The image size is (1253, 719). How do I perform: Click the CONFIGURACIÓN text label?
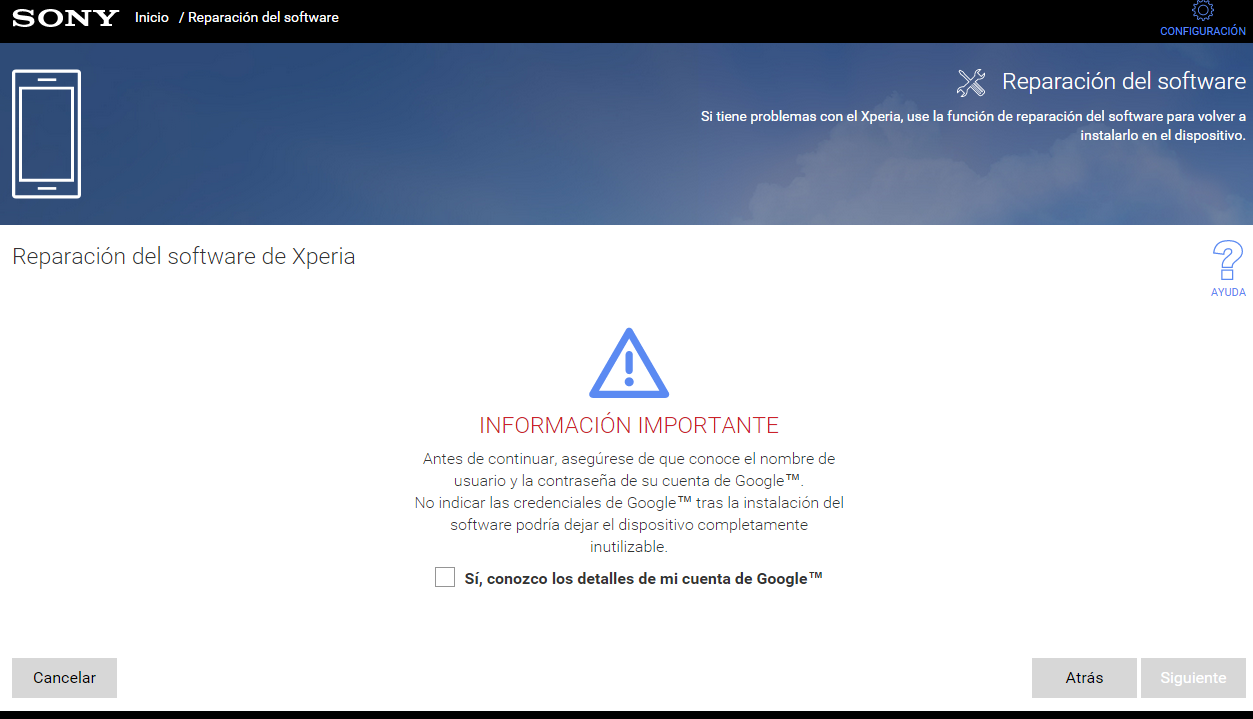point(1202,32)
